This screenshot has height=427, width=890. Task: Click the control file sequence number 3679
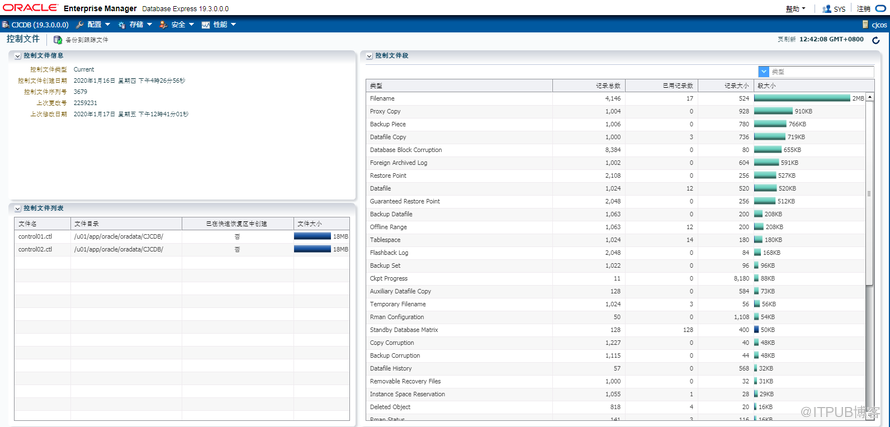click(80, 91)
